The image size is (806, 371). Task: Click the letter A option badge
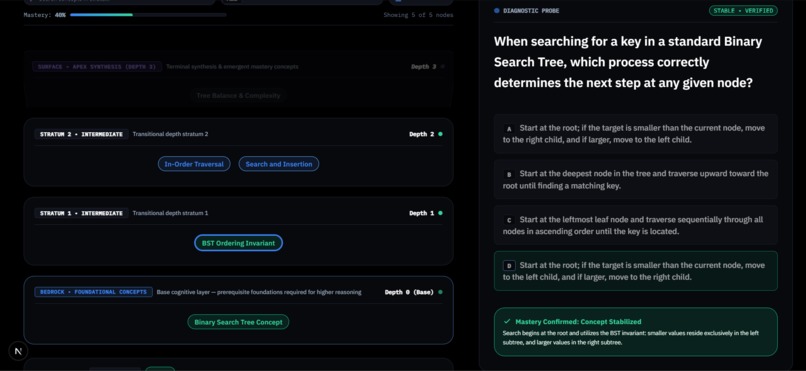(x=509, y=128)
